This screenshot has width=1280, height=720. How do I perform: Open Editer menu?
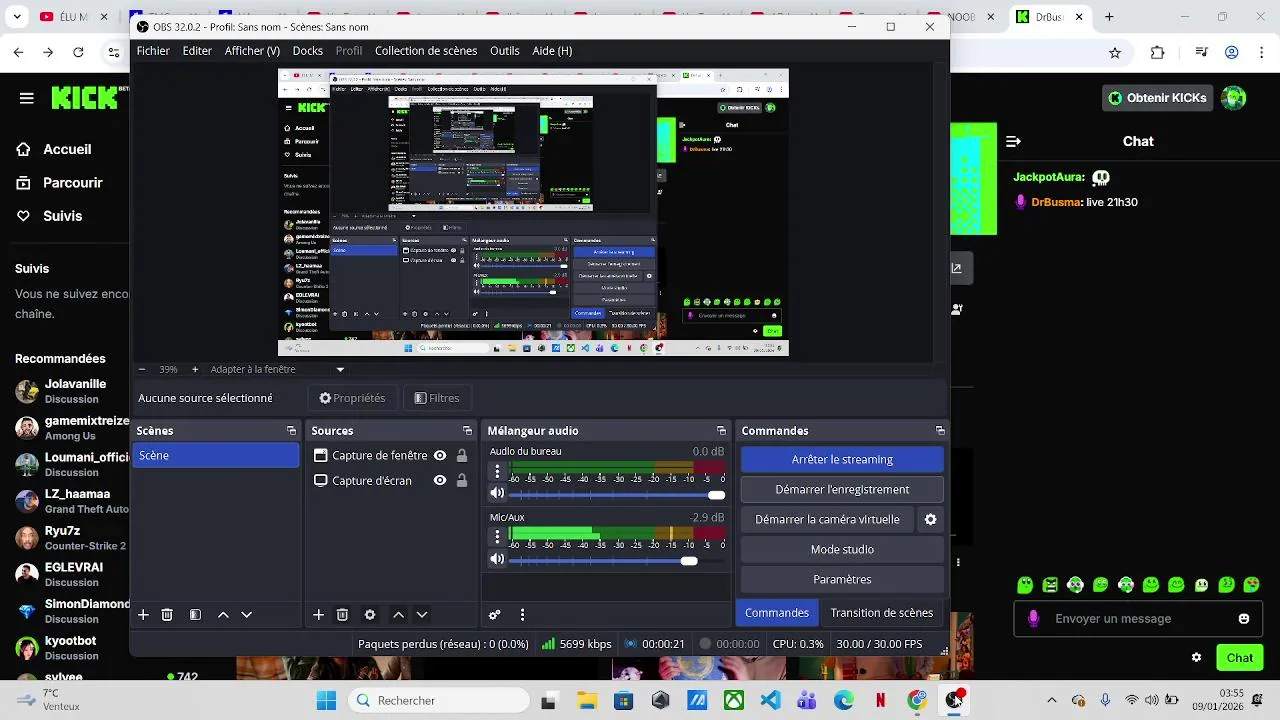pos(197,51)
